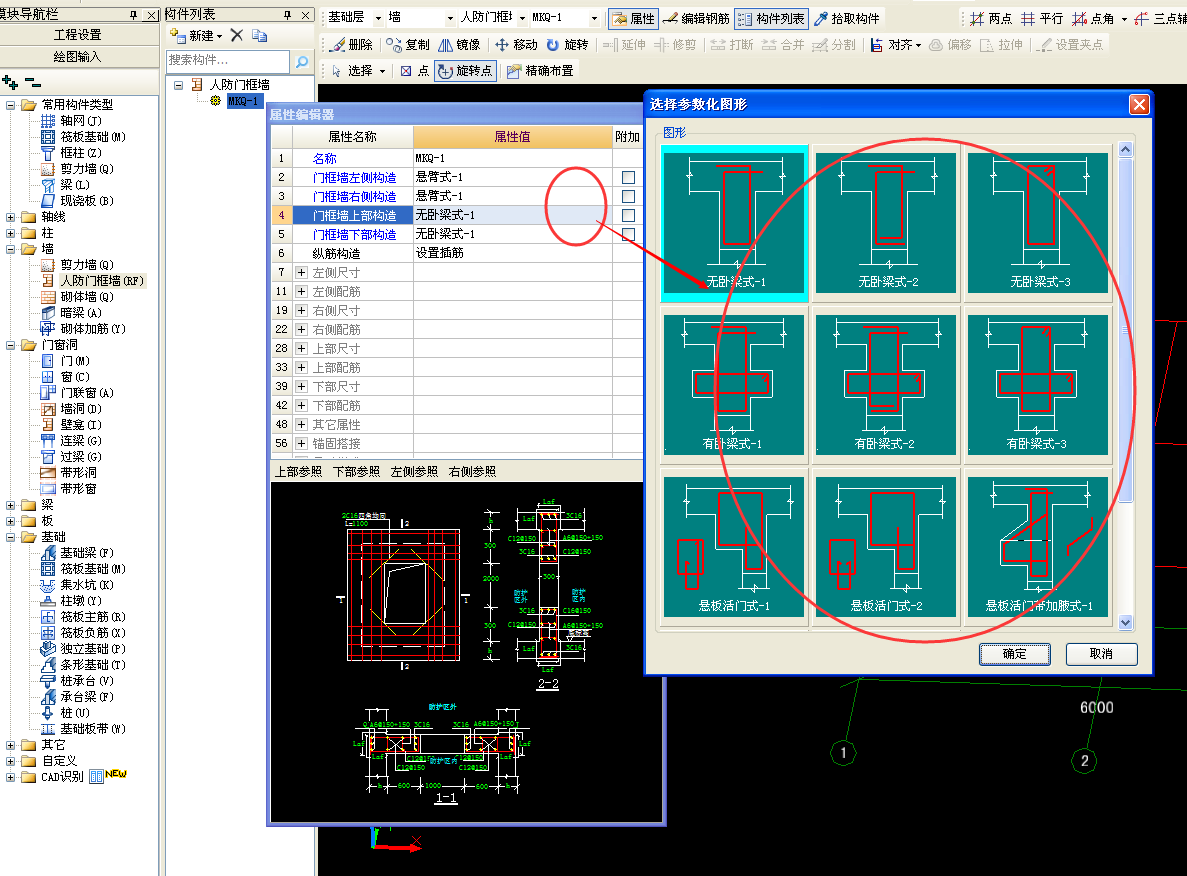Expand the 上部配筋 property group
The width and height of the screenshot is (1187, 876).
[x=301, y=367]
